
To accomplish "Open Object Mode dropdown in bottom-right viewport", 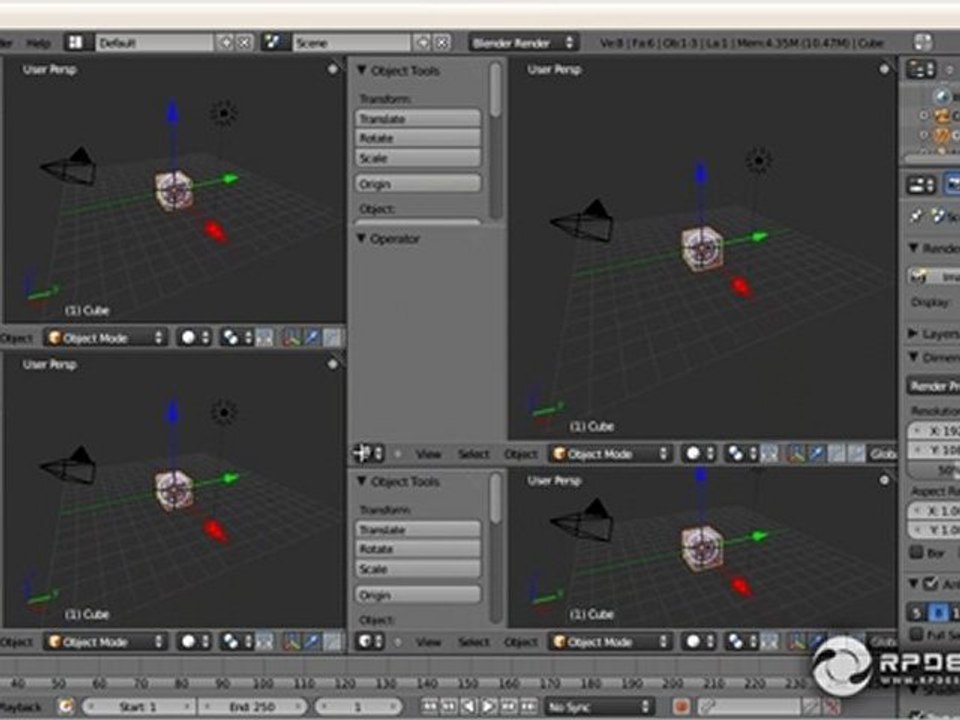I will pos(610,642).
